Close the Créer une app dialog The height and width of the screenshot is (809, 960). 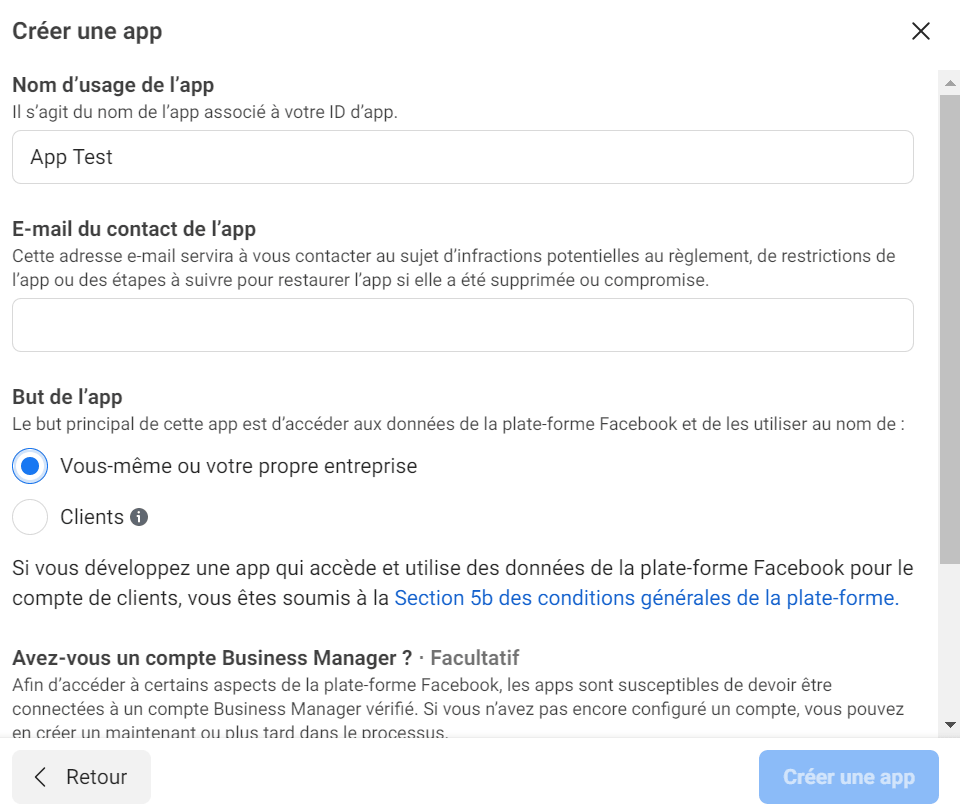click(x=920, y=31)
